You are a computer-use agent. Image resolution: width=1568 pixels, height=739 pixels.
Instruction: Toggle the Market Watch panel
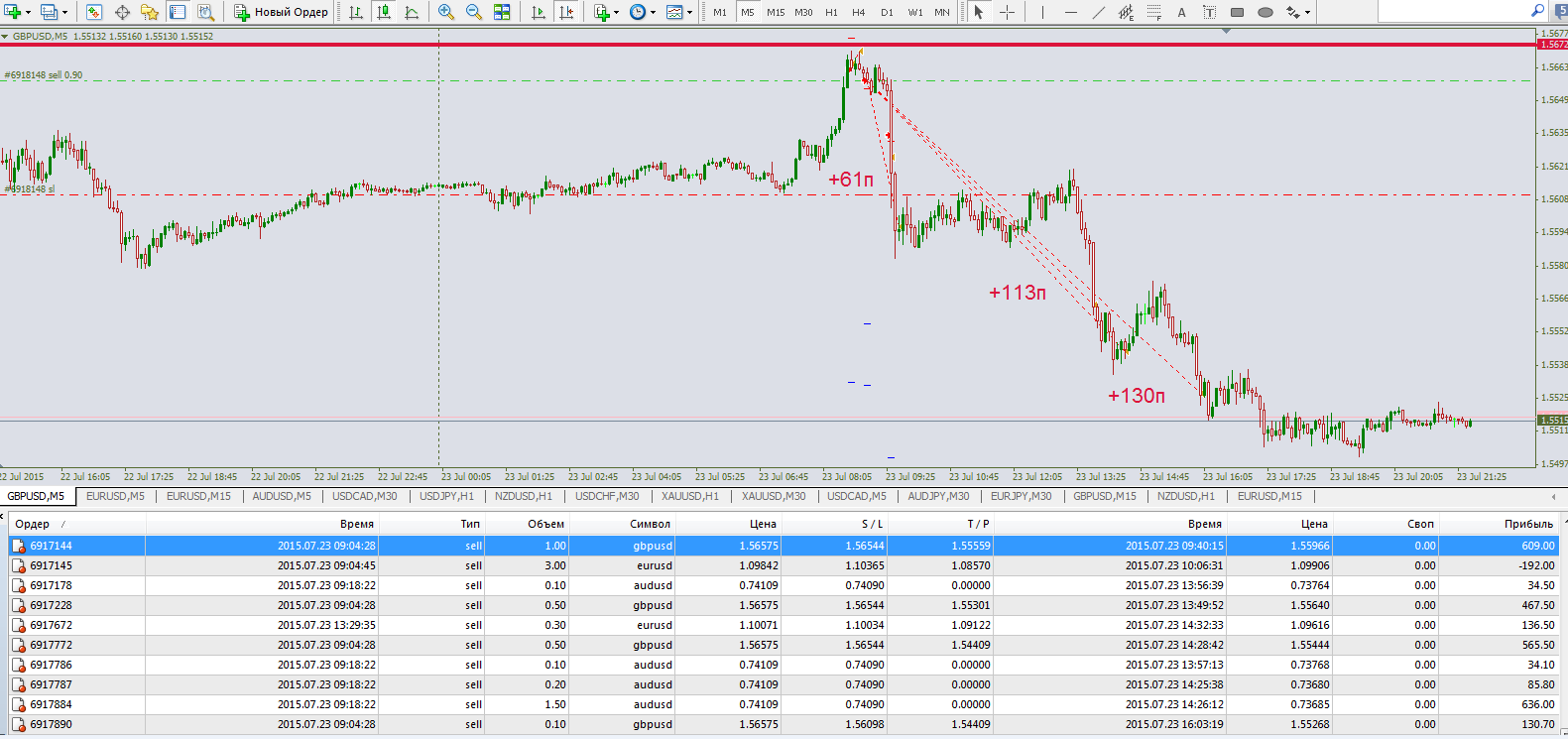click(x=93, y=12)
